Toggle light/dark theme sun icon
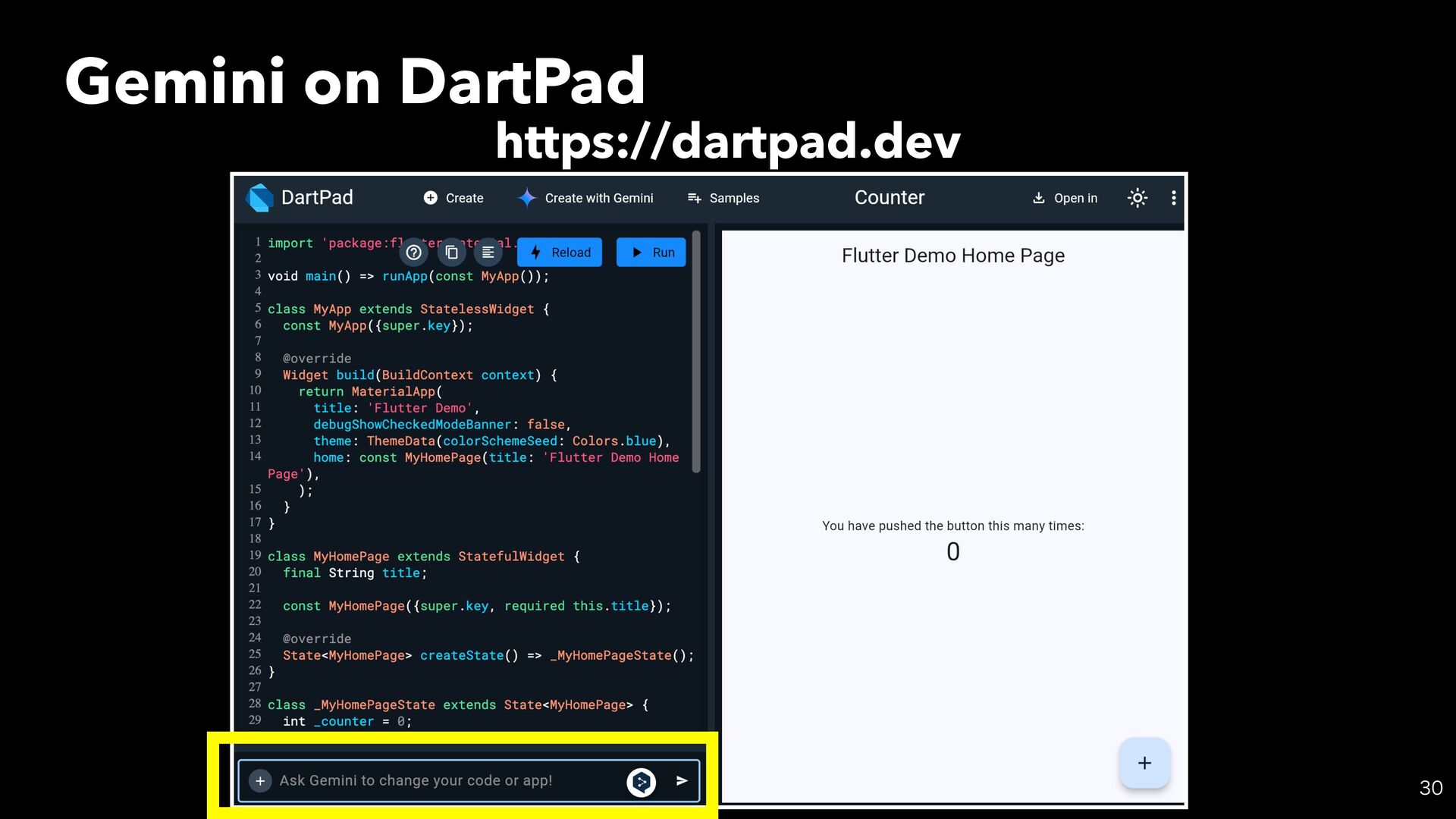Screen dimensions: 1456x819 1137,198
